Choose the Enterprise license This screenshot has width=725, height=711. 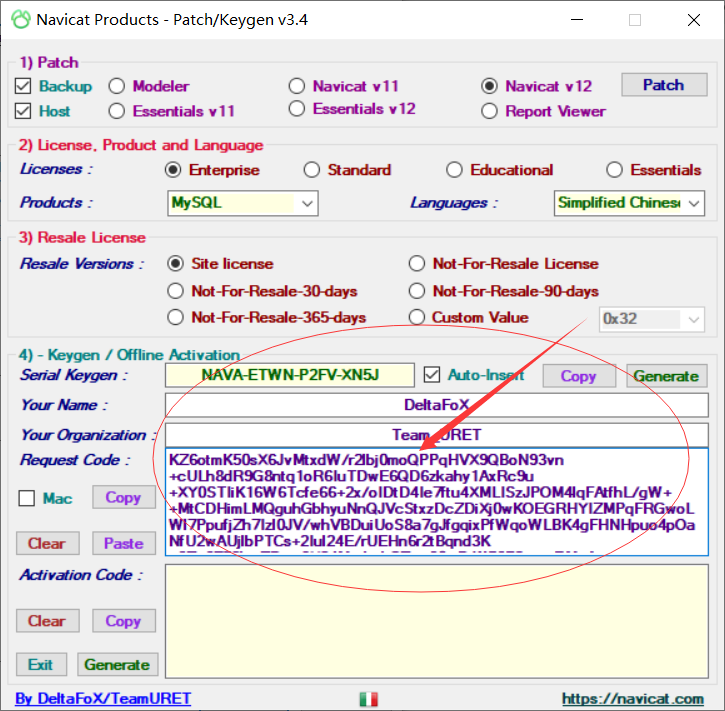(x=173, y=170)
